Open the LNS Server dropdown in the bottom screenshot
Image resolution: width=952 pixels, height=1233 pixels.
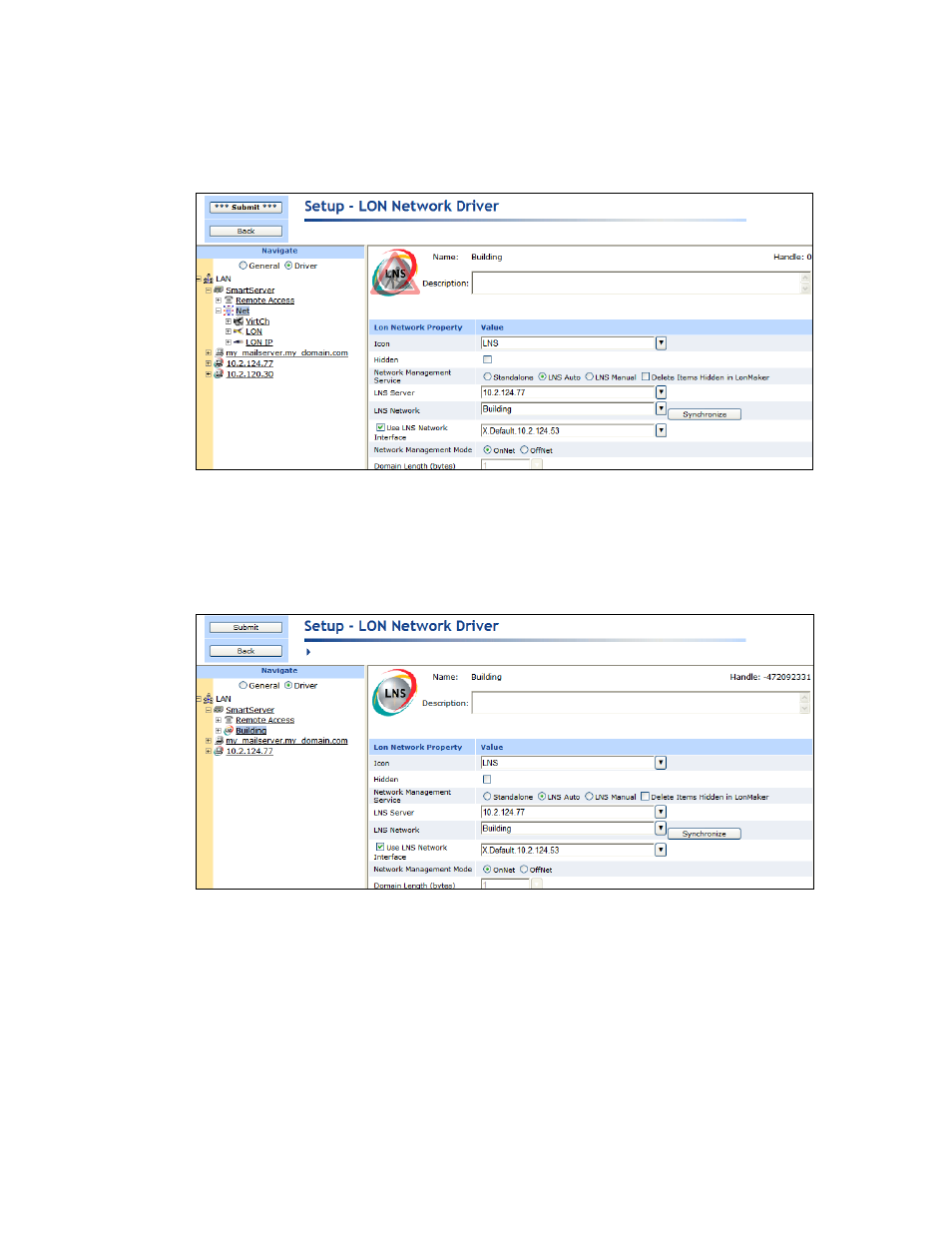(661, 812)
